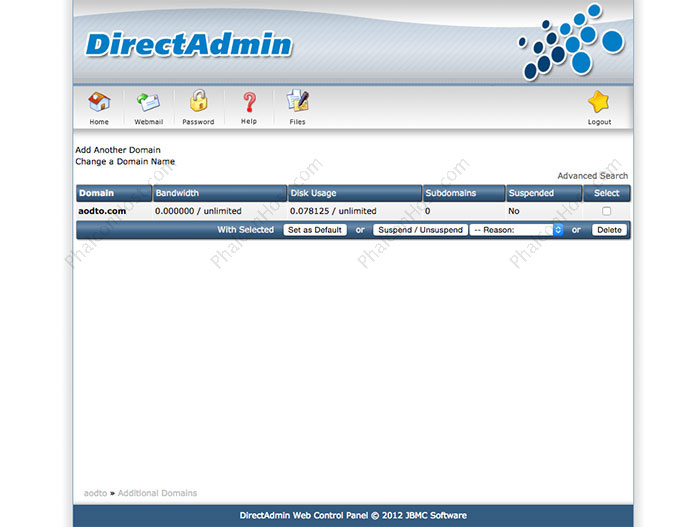Click the aodto breadcrumb link
Viewport: 700px width, 527px height.
[x=96, y=493]
